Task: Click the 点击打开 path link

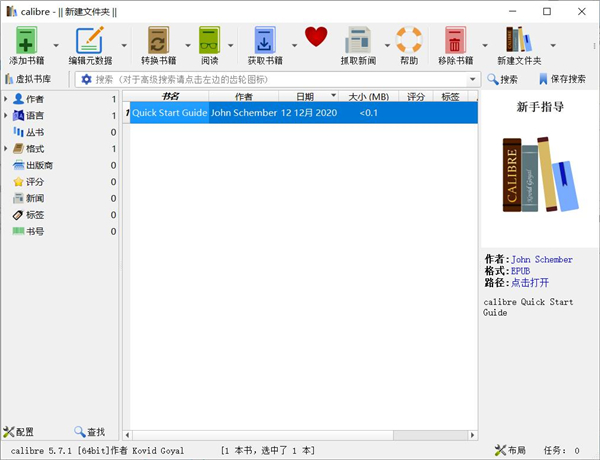Action: pos(530,283)
